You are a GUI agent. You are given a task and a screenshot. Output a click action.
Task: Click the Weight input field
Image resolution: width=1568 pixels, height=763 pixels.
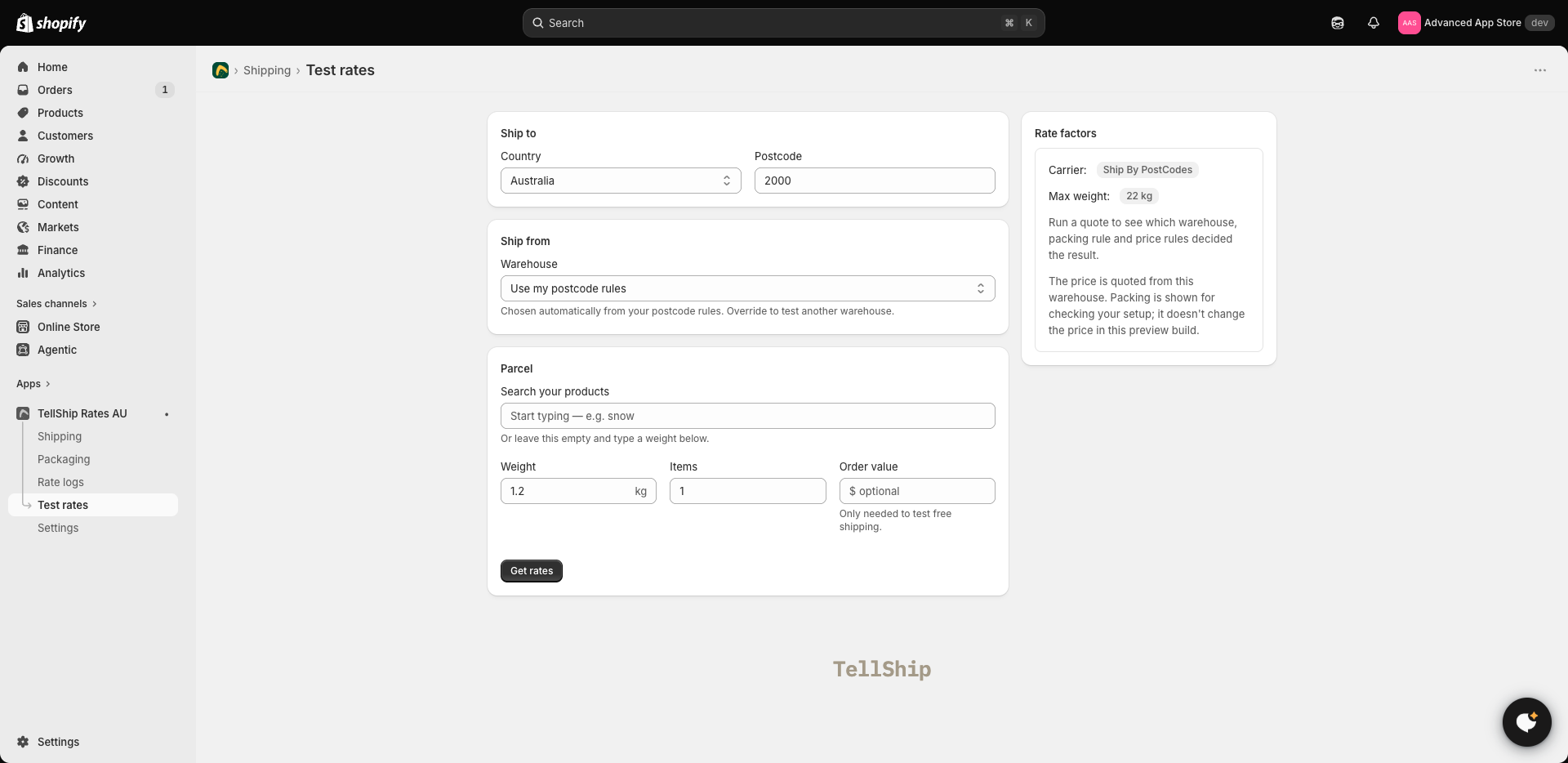click(x=578, y=491)
